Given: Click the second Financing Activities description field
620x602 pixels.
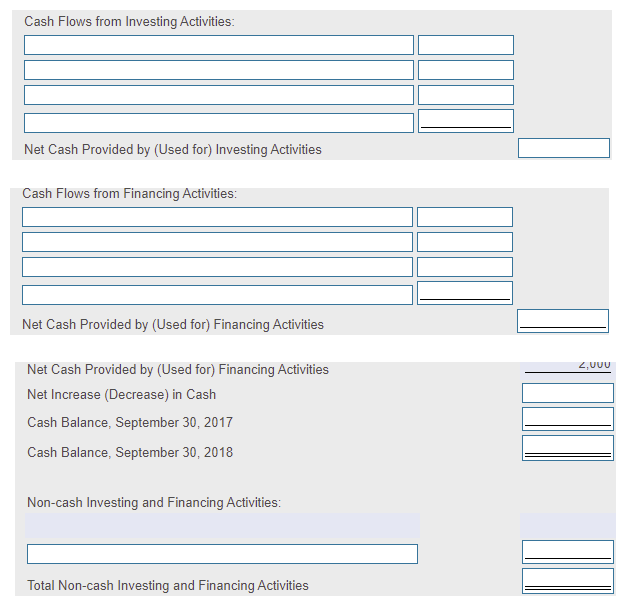Looking at the screenshot, I should (x=217, y=242).
